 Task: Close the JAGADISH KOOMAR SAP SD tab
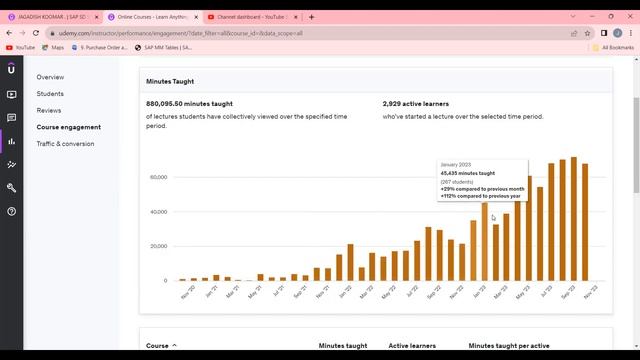coord(97,17)
